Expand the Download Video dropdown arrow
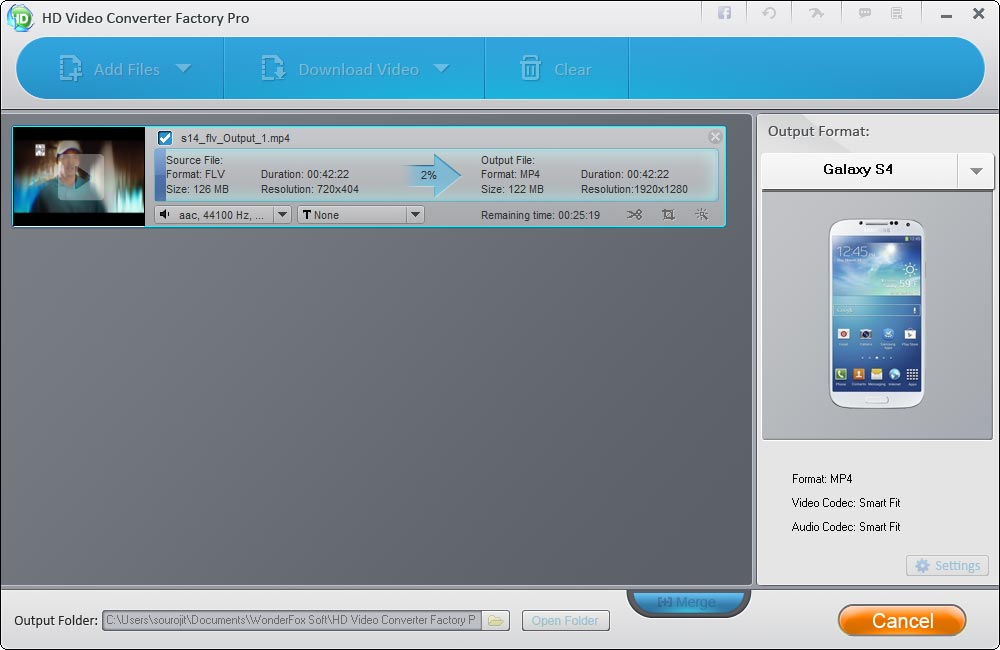The width and height of the screenshot is (1000, 650). pos(441,68)
